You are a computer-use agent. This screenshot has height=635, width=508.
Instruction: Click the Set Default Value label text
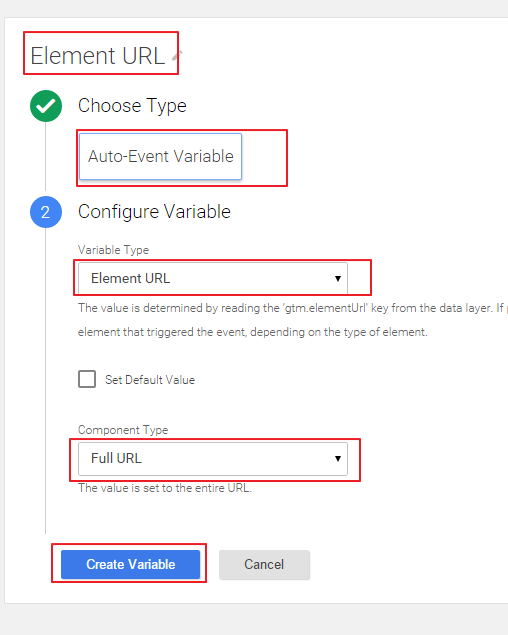pyautogui.click(x=150, y=380)
